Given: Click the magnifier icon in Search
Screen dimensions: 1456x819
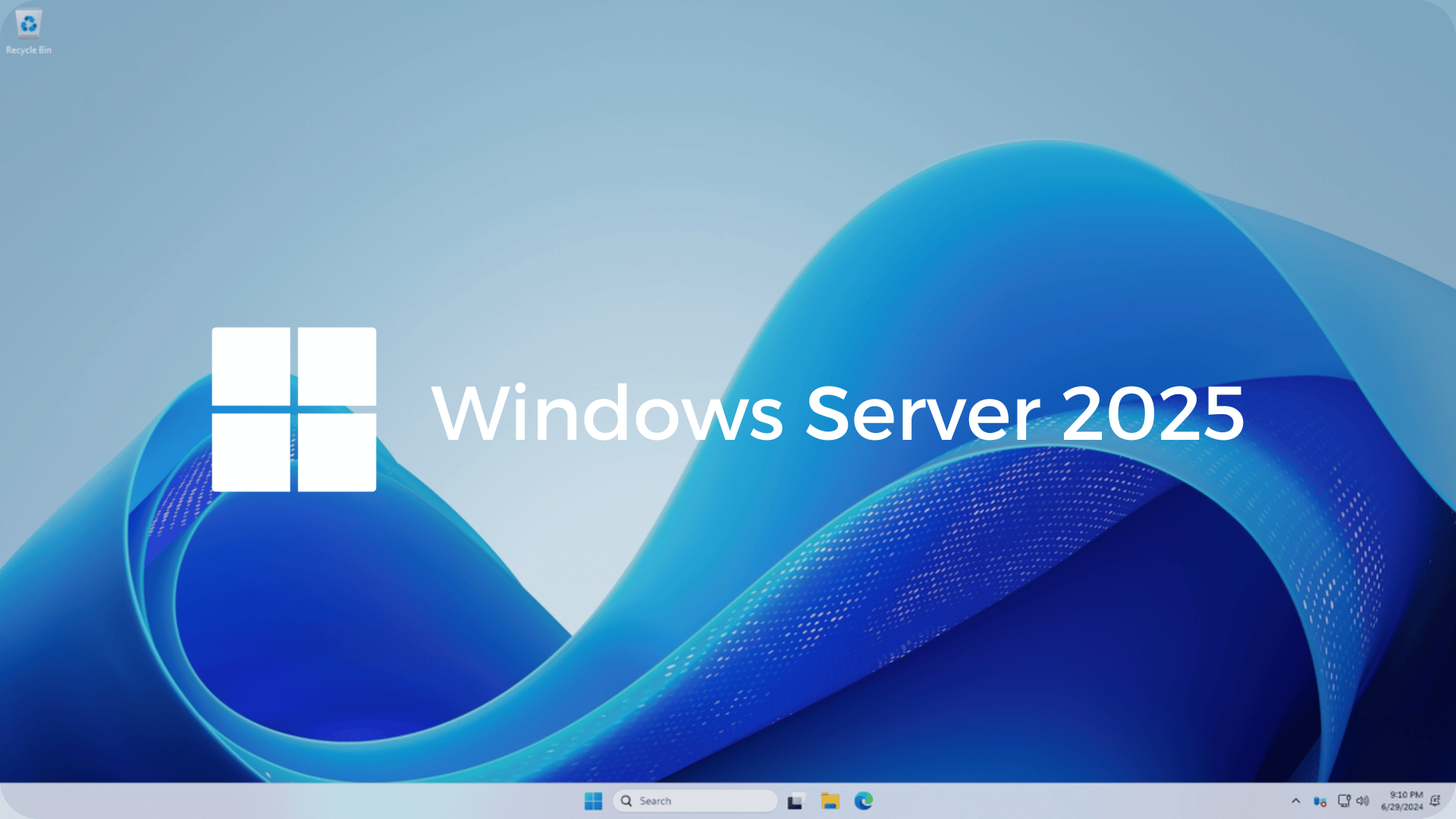Looking at the screenshot, I should pyautogui.click(x=626, y=801).
